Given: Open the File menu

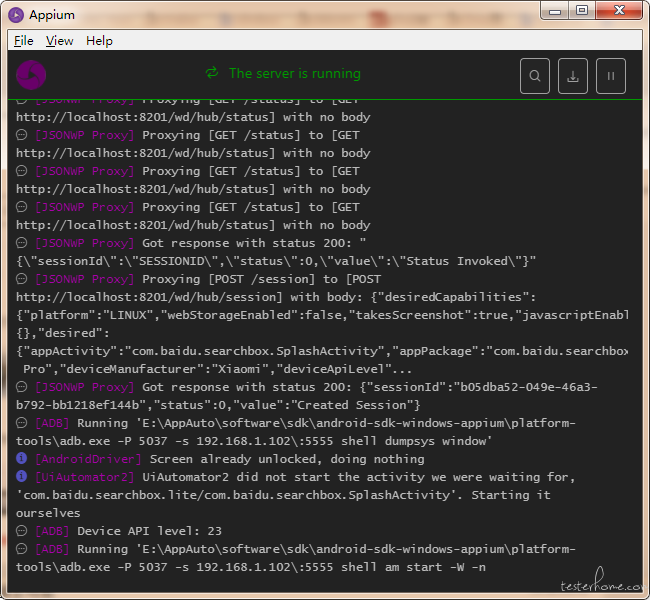Looking at the screenshot, I should coord(24,41).
